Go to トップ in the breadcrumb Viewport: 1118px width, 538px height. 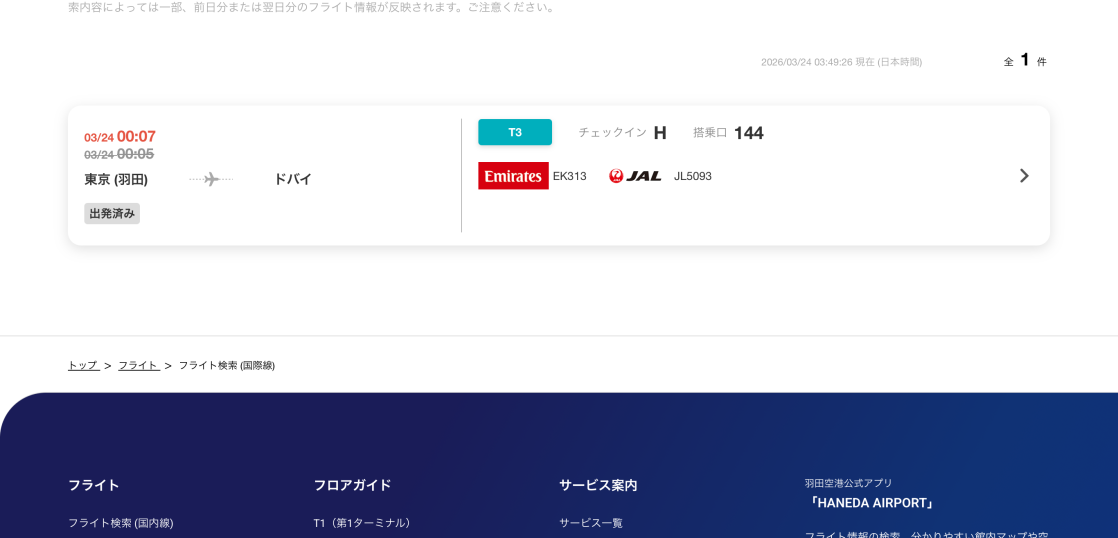[83, 365]
